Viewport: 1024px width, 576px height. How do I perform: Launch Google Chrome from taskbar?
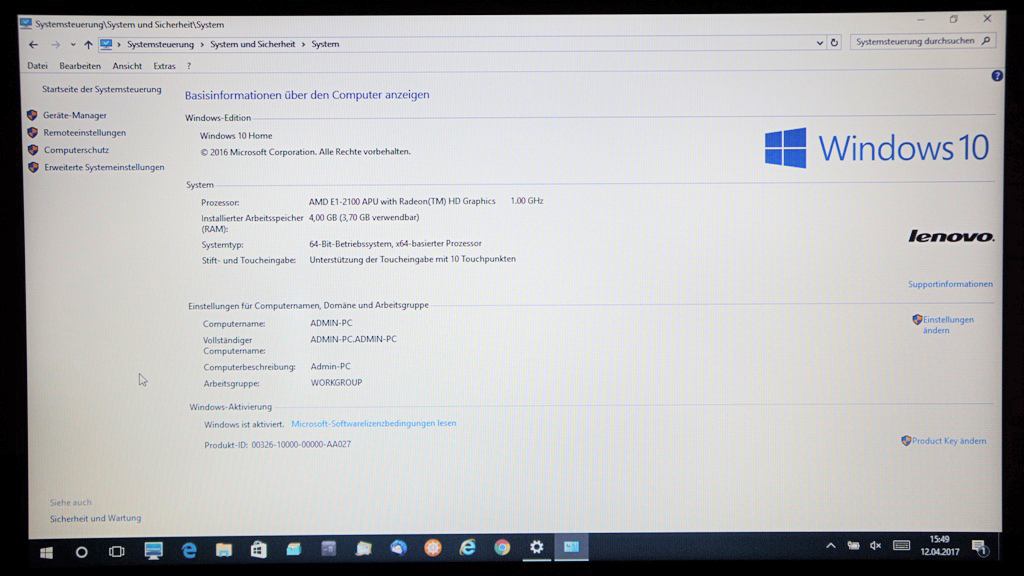[502, 547]
